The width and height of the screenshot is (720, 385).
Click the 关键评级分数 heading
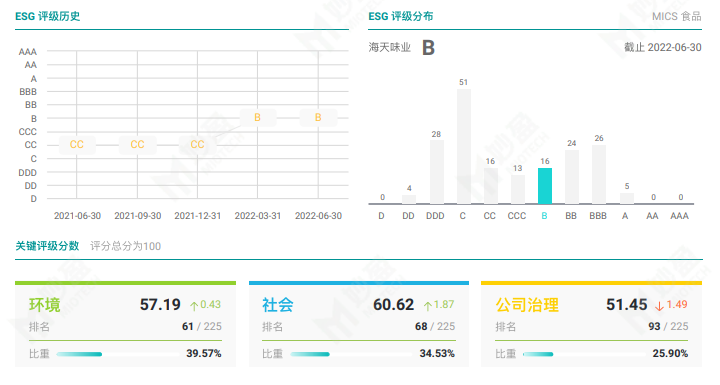pyautogui.click(x=47, y=246)
